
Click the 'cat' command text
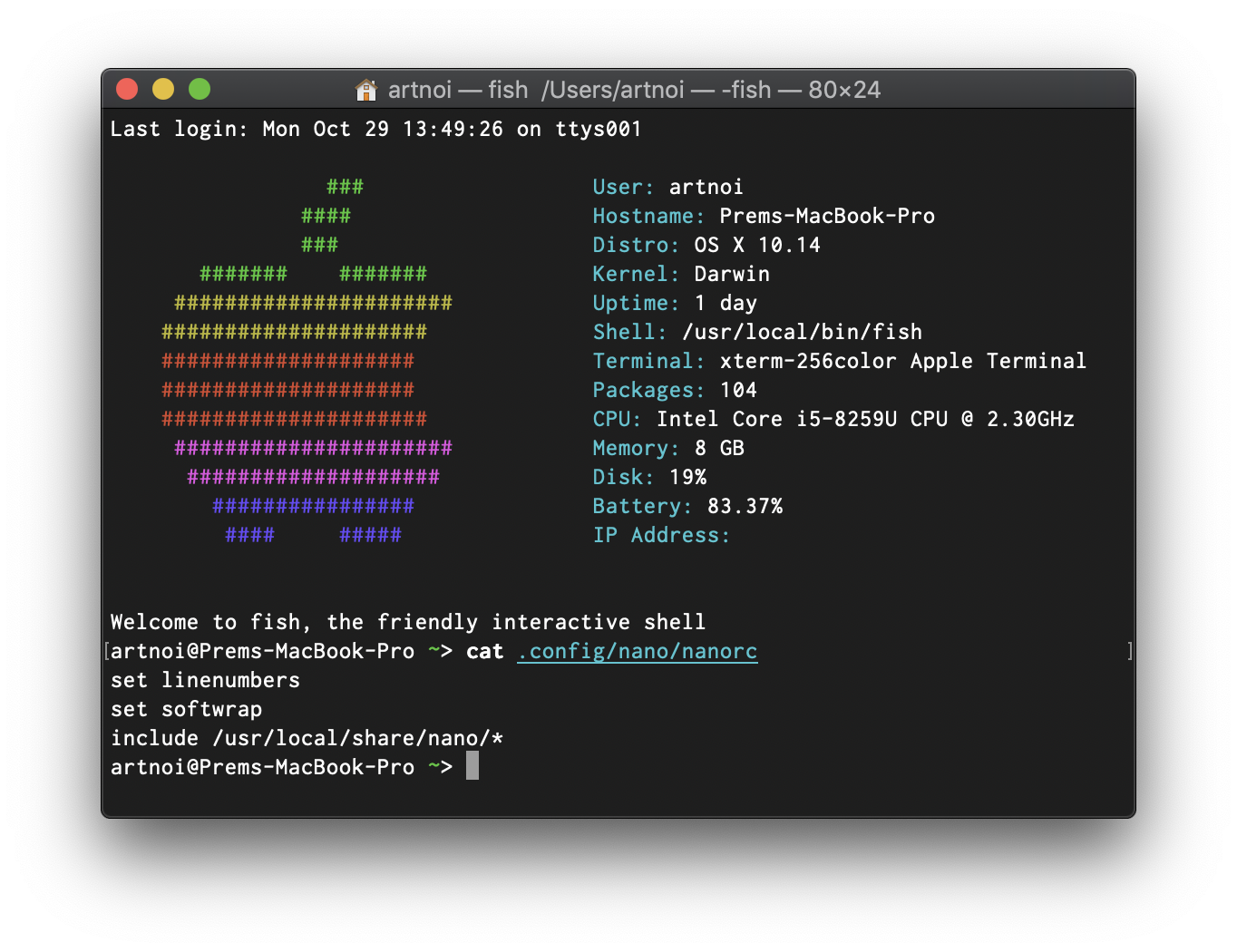485,651
